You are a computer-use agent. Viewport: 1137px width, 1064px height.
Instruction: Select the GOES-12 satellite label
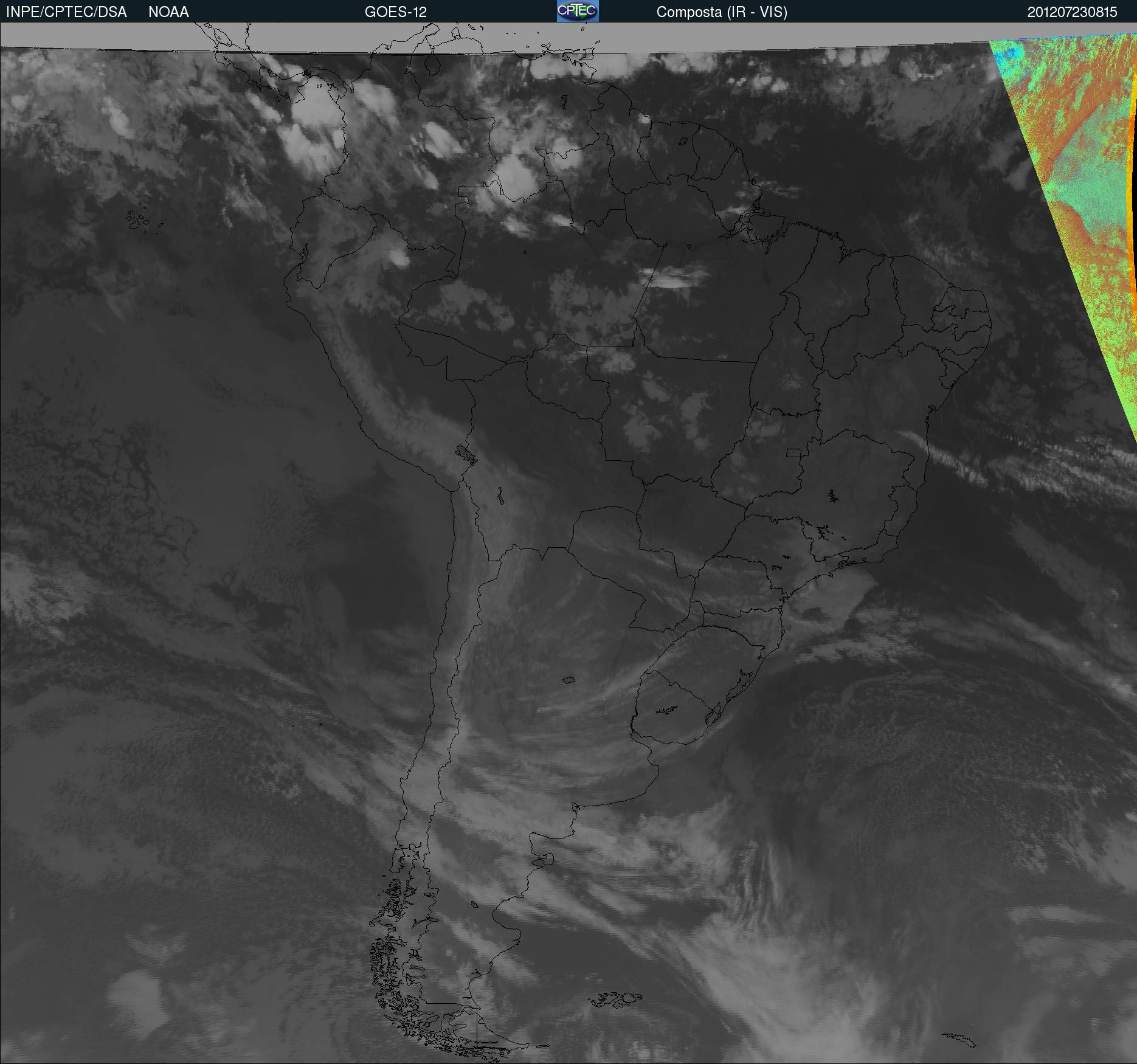click(396, 12)
